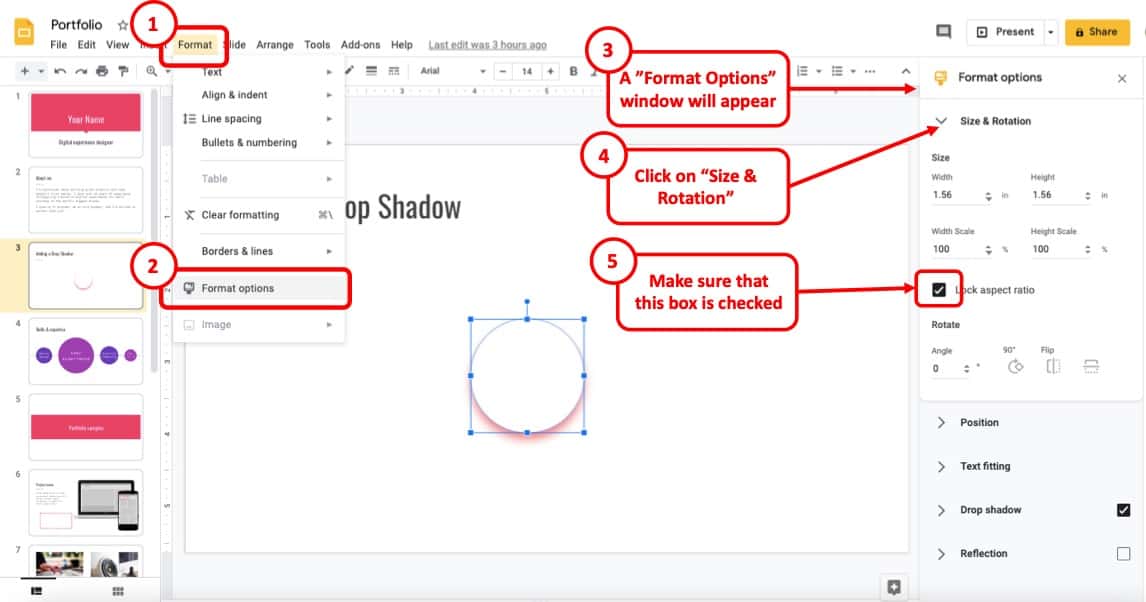Open the toolbar more options ellipsis
The height and width of the screenshot is (602, 1146).
pos(870,72)
